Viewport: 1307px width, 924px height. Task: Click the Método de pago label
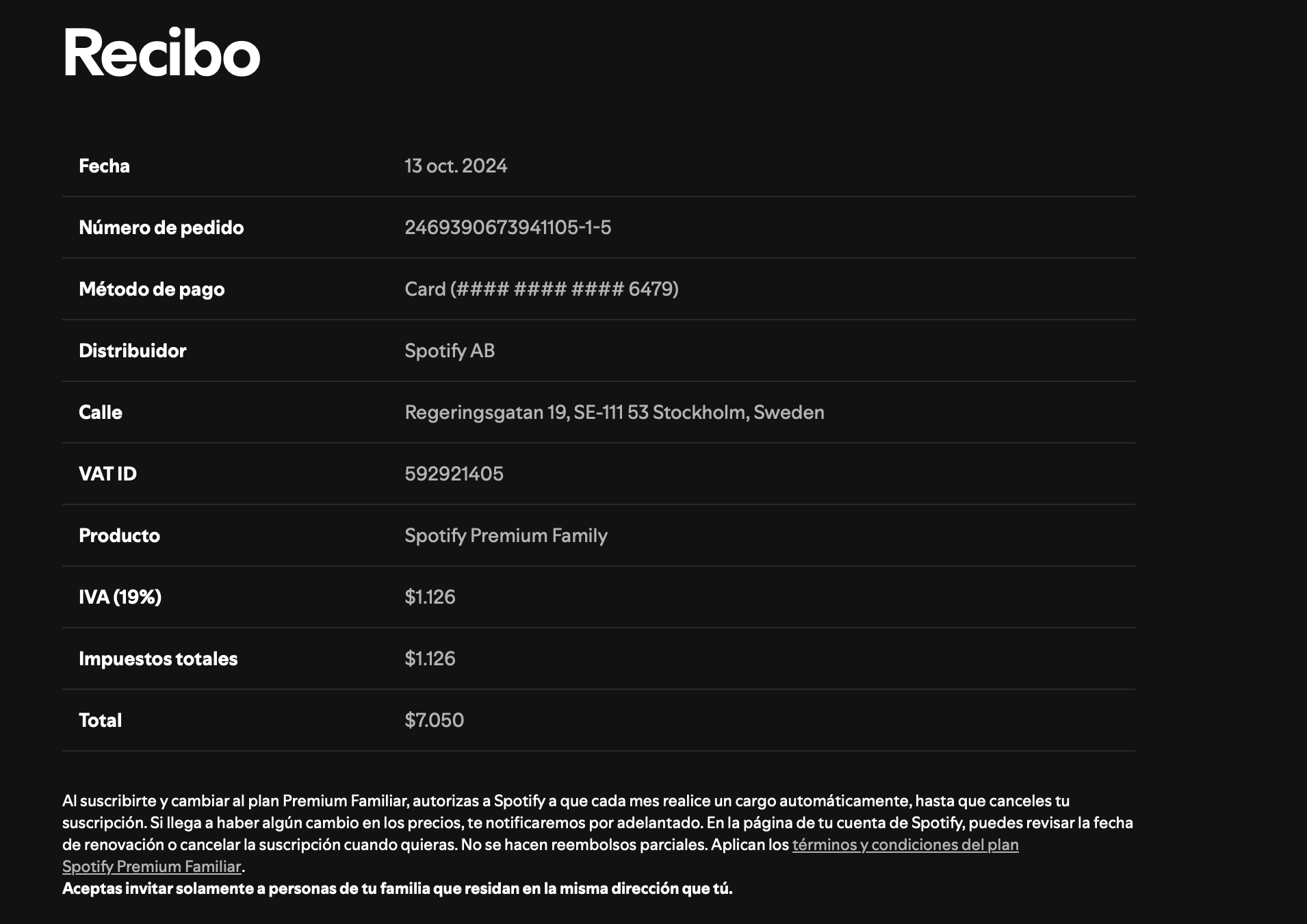tap(151, 289)
